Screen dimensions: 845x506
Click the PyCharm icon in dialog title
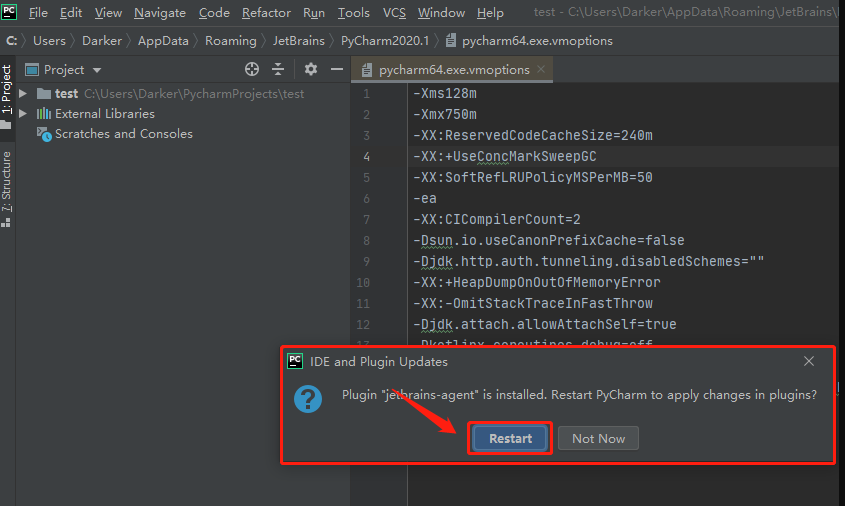(295, 361)
